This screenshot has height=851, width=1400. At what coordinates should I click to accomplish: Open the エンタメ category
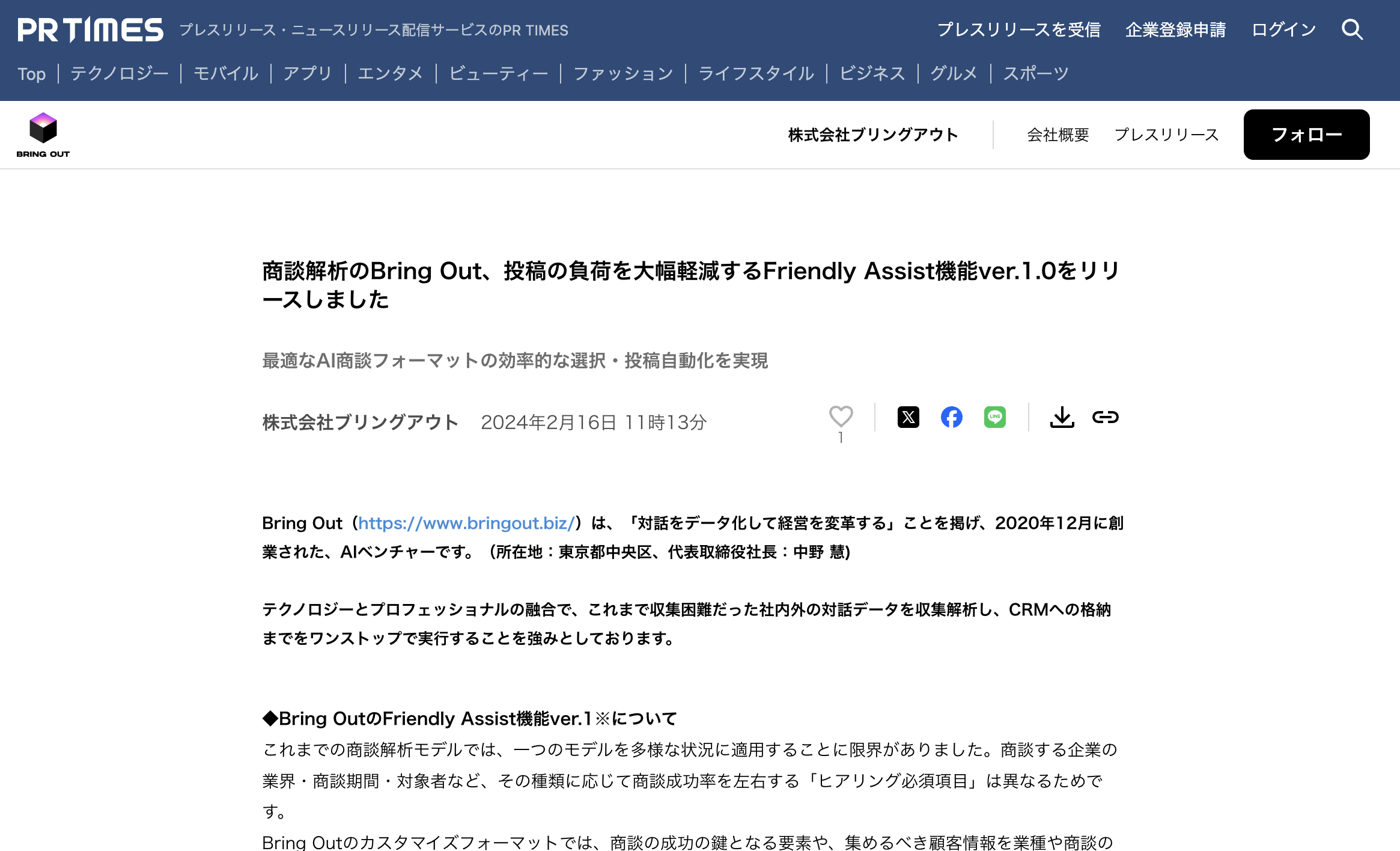391,74
